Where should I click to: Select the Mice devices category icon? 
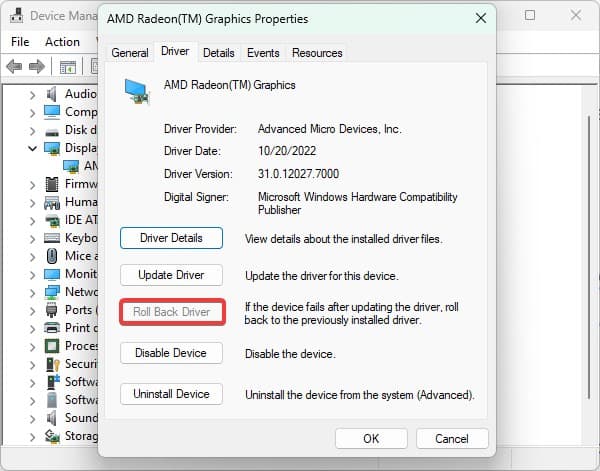pos(52,256)
